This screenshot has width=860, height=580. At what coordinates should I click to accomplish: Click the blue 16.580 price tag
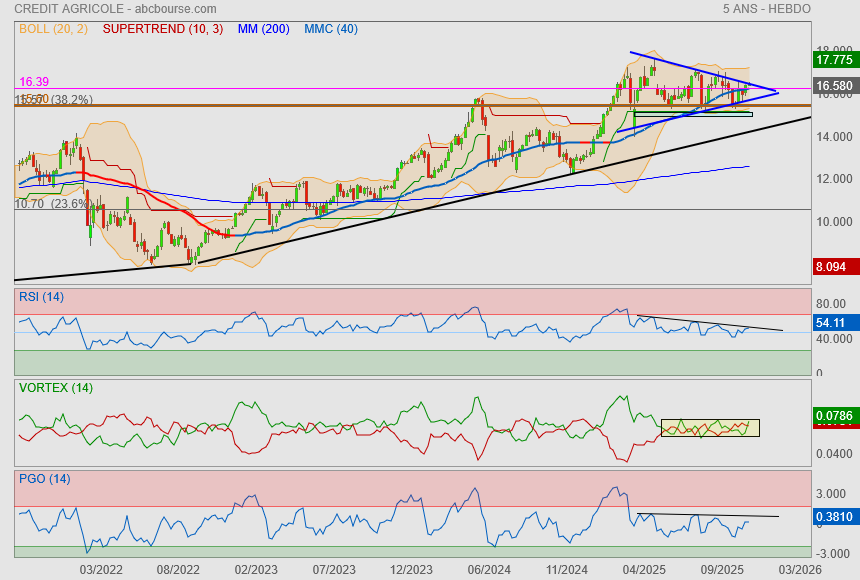pos(833,86)
